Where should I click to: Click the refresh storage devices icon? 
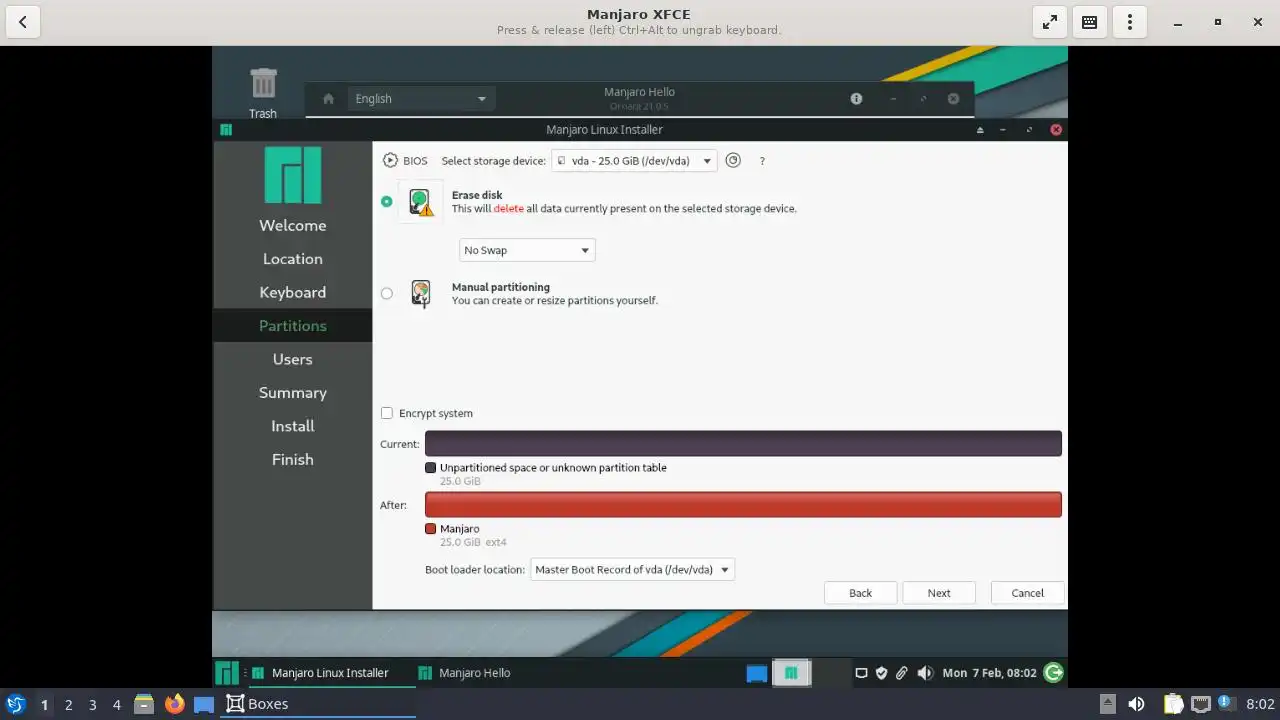(x=733, y=160)
